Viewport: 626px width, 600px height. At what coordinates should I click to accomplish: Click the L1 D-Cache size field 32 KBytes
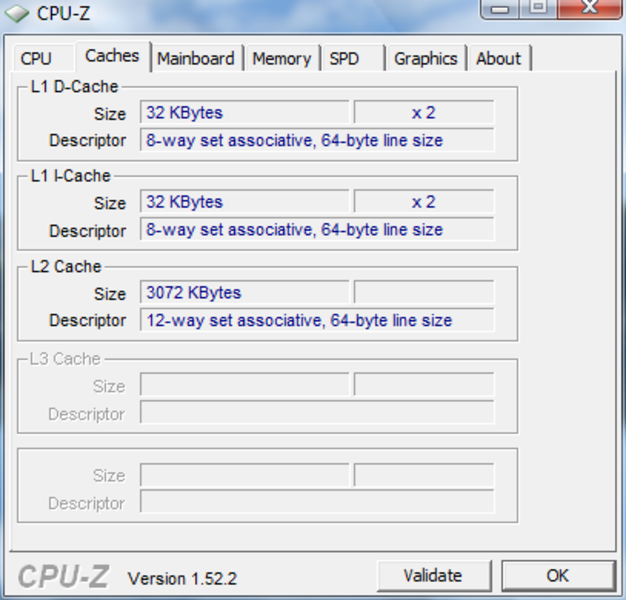[x=245, y=113]
